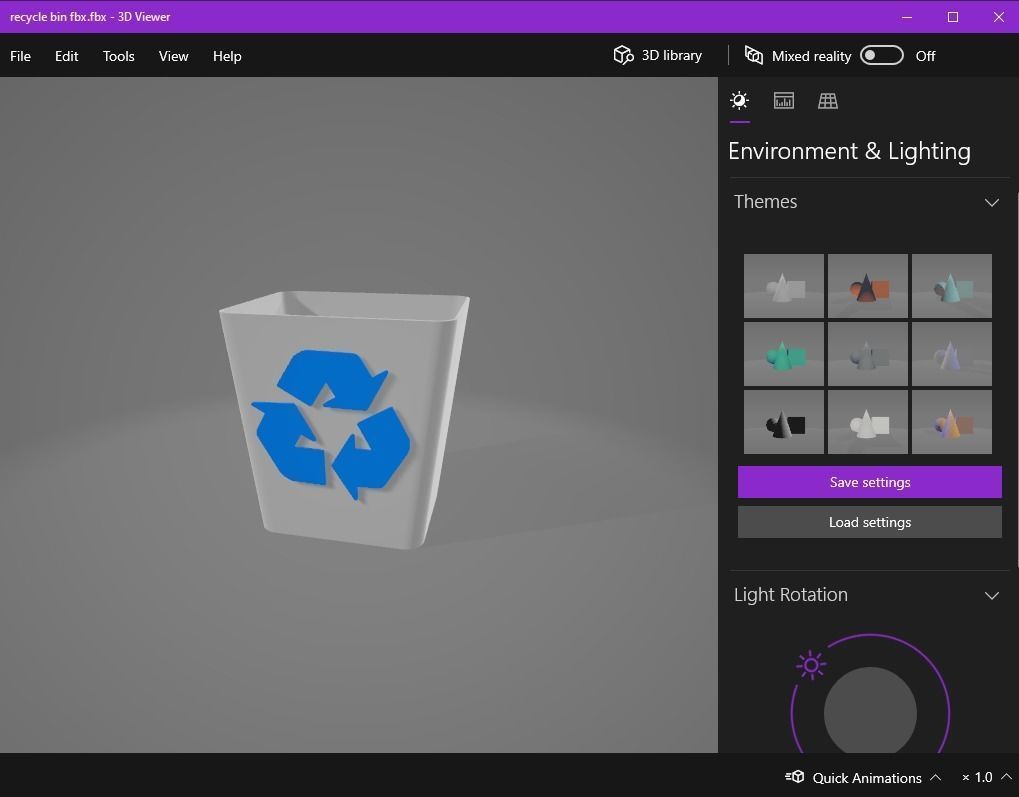Viewport: 1019px width, 797px height.
Task: Expand the Quick Animations chevron
Action: 936,777
